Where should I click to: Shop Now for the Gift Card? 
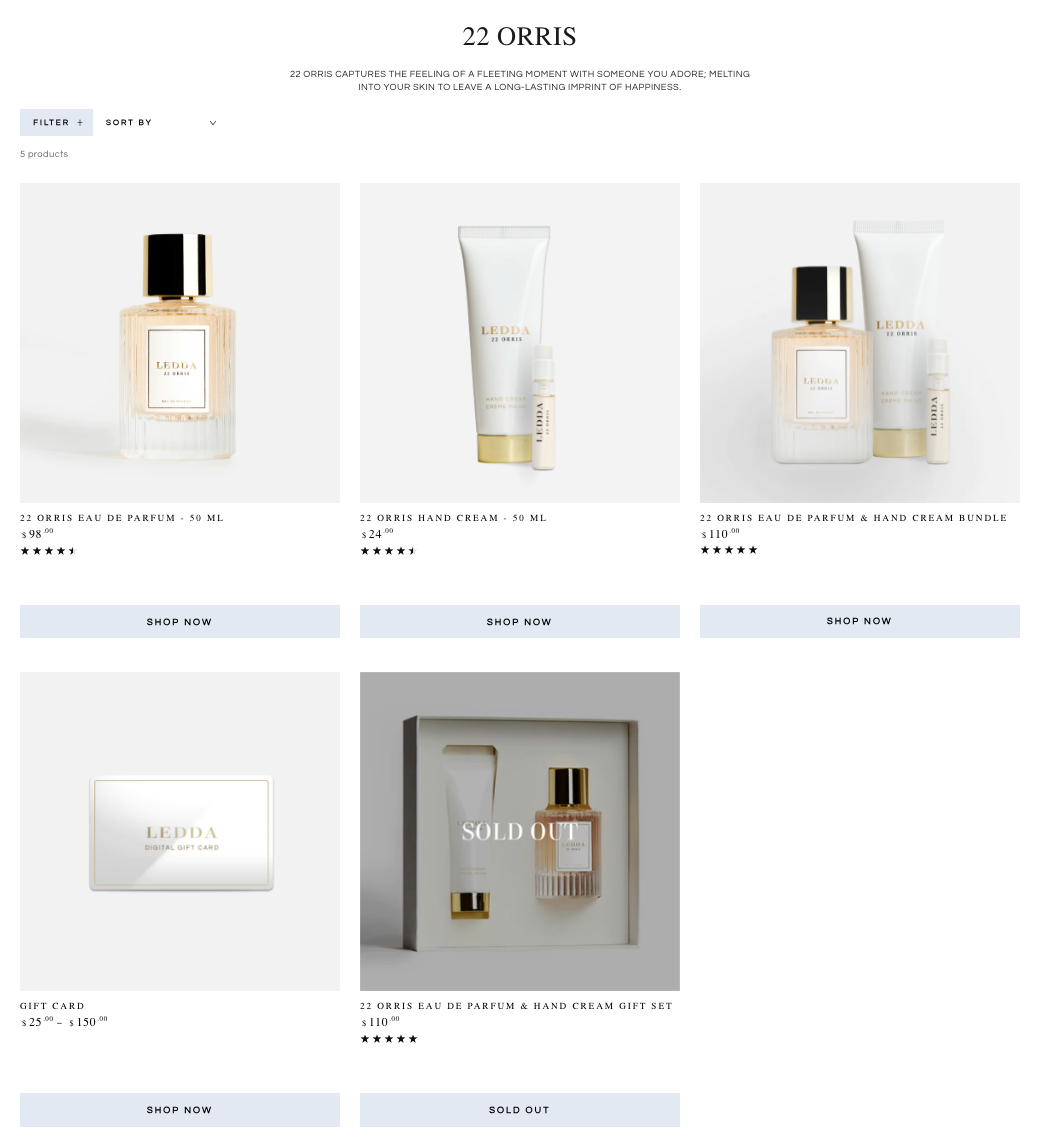tap(179, 1110)
